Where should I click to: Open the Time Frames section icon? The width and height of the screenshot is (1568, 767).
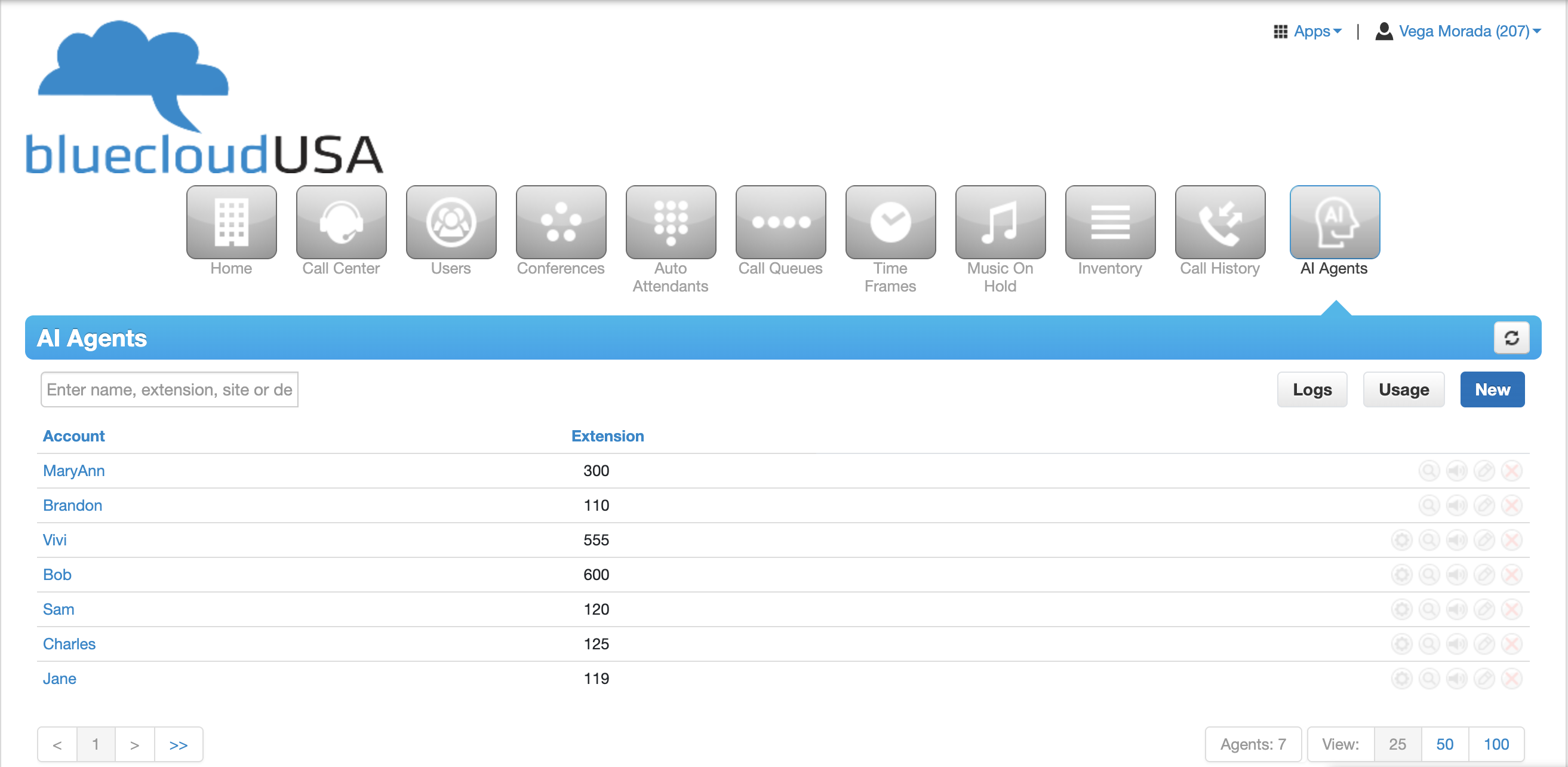click(x=890, y=223)
